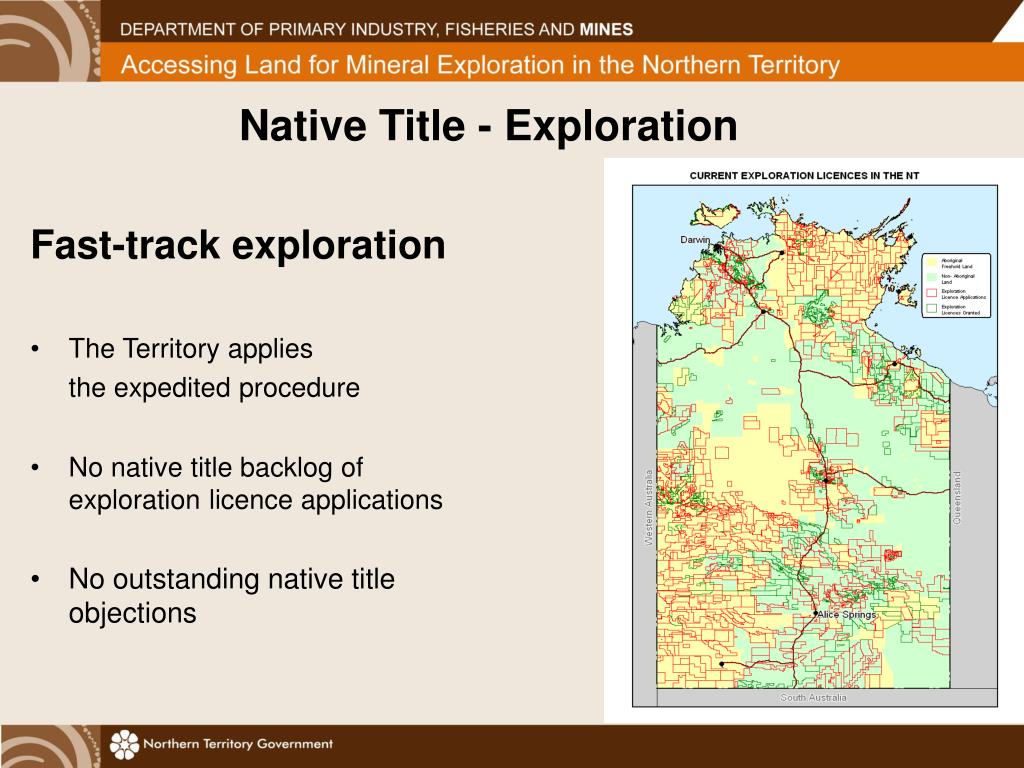Click the word 'objections' in the last bullet
Screen dimensions: 1024x768
[x=133, y=614]
